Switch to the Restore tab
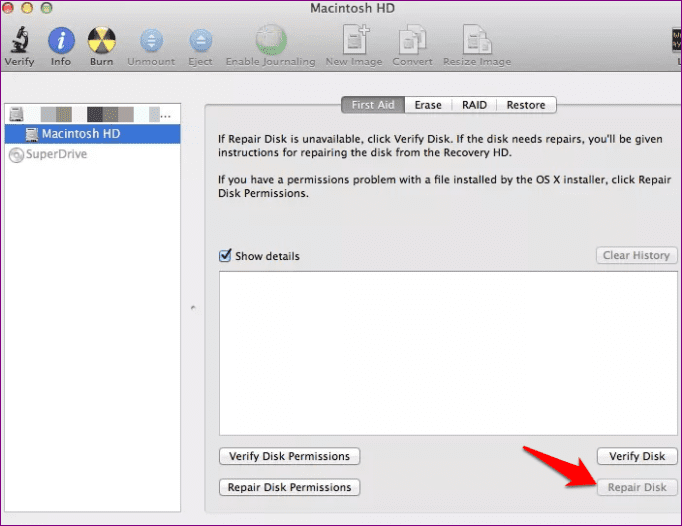The image size is (682, 526). click(526, 105)
